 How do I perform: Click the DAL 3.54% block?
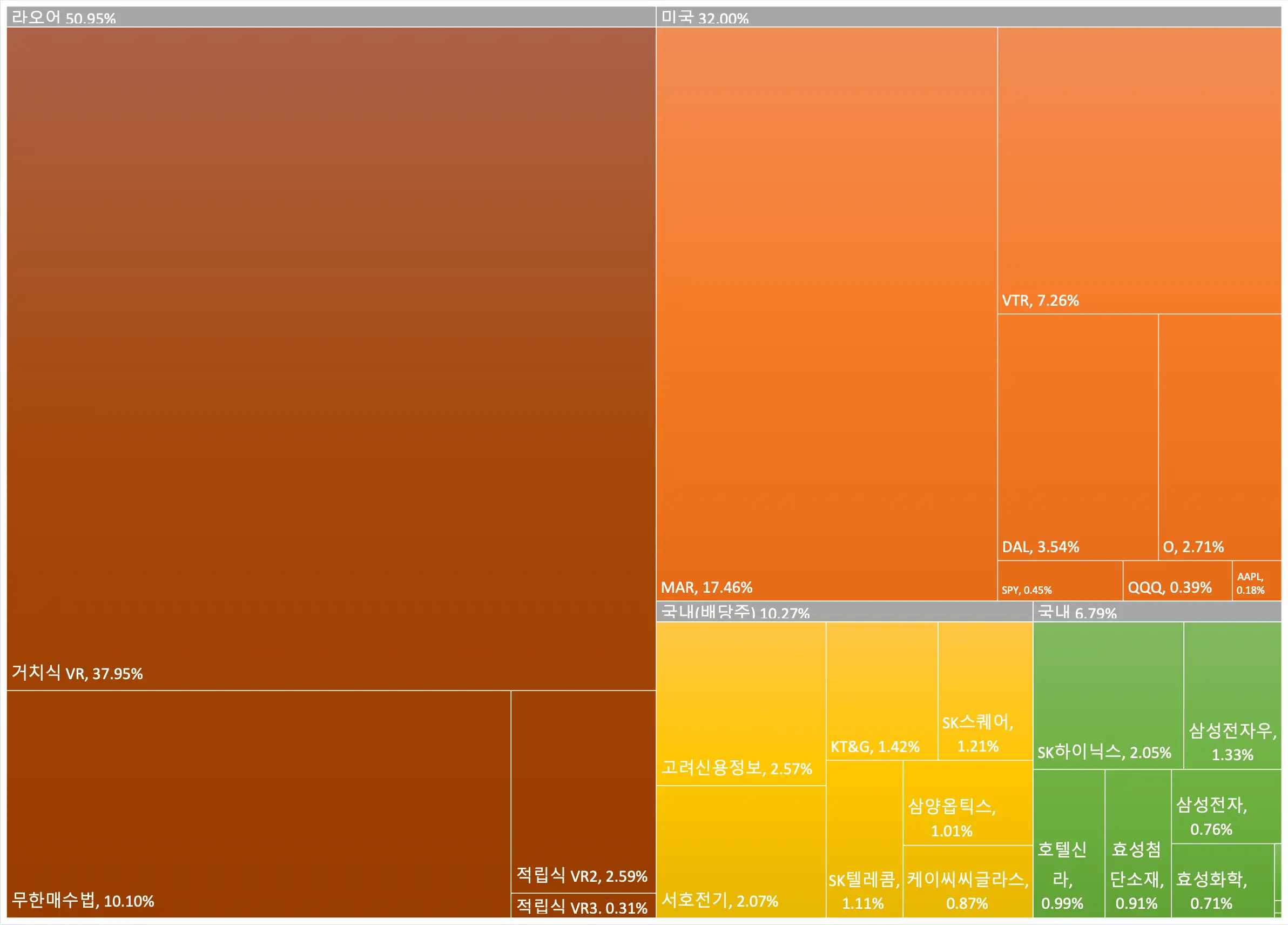pos(1078,437)
